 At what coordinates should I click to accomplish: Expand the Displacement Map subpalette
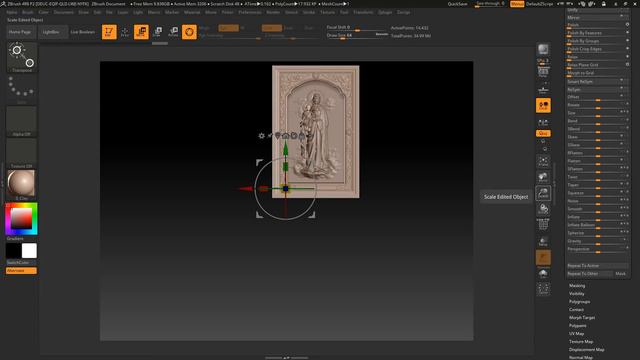pyautogui.click(x=587, y=349)
